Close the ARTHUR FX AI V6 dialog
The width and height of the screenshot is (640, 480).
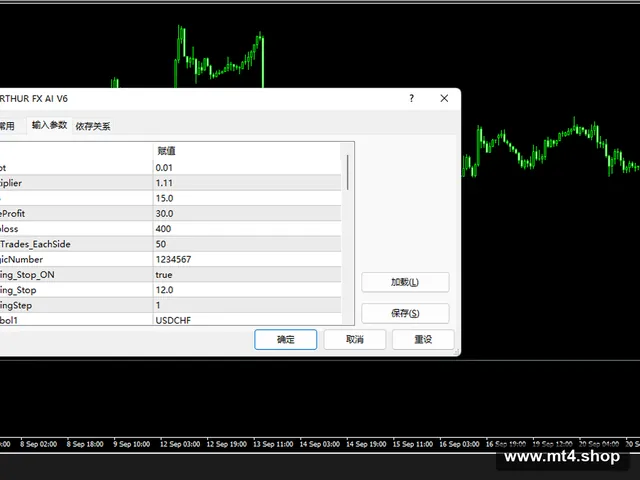[x=444, y=98]
